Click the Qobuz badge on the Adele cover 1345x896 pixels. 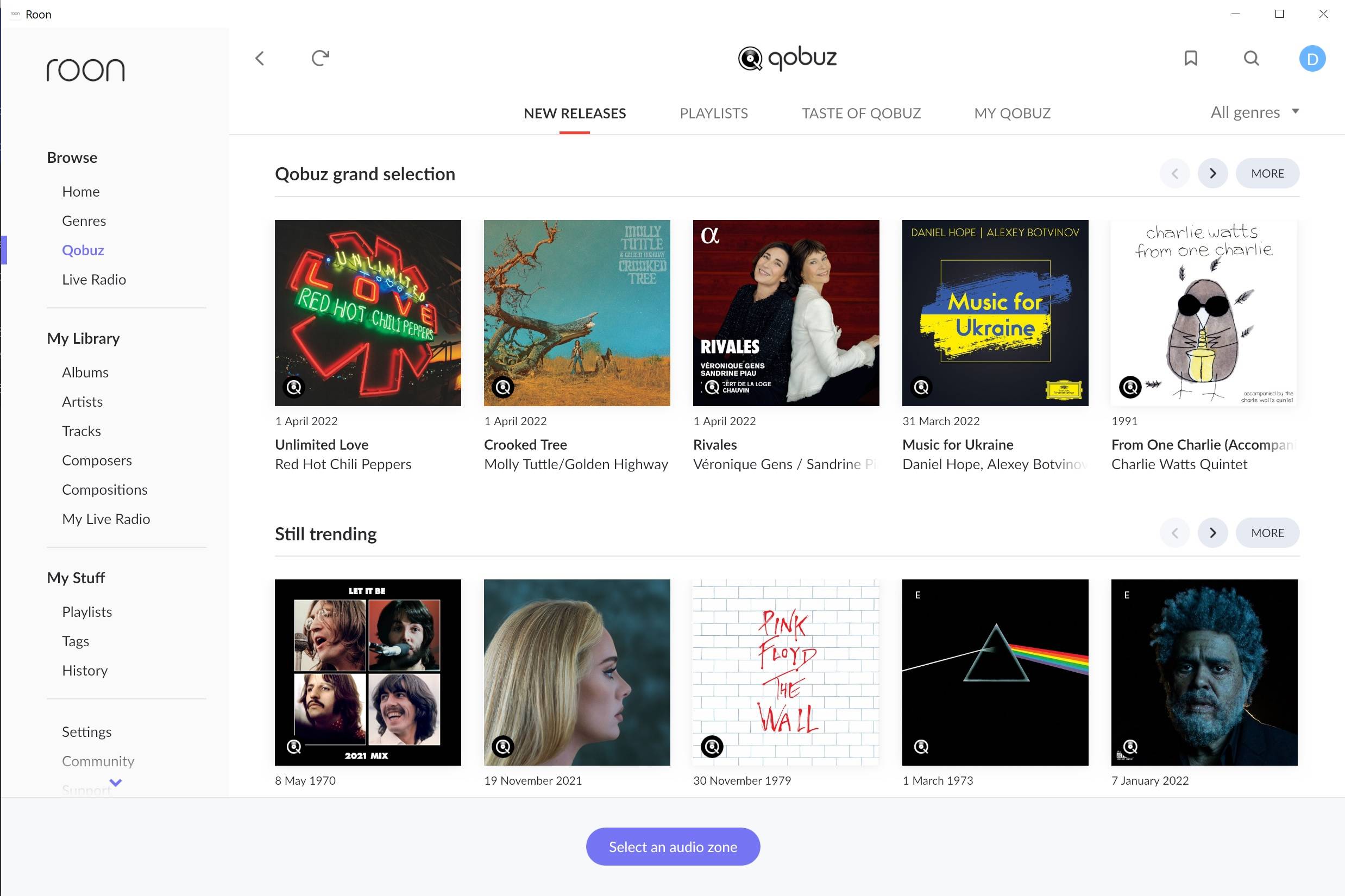pos(503,747)
